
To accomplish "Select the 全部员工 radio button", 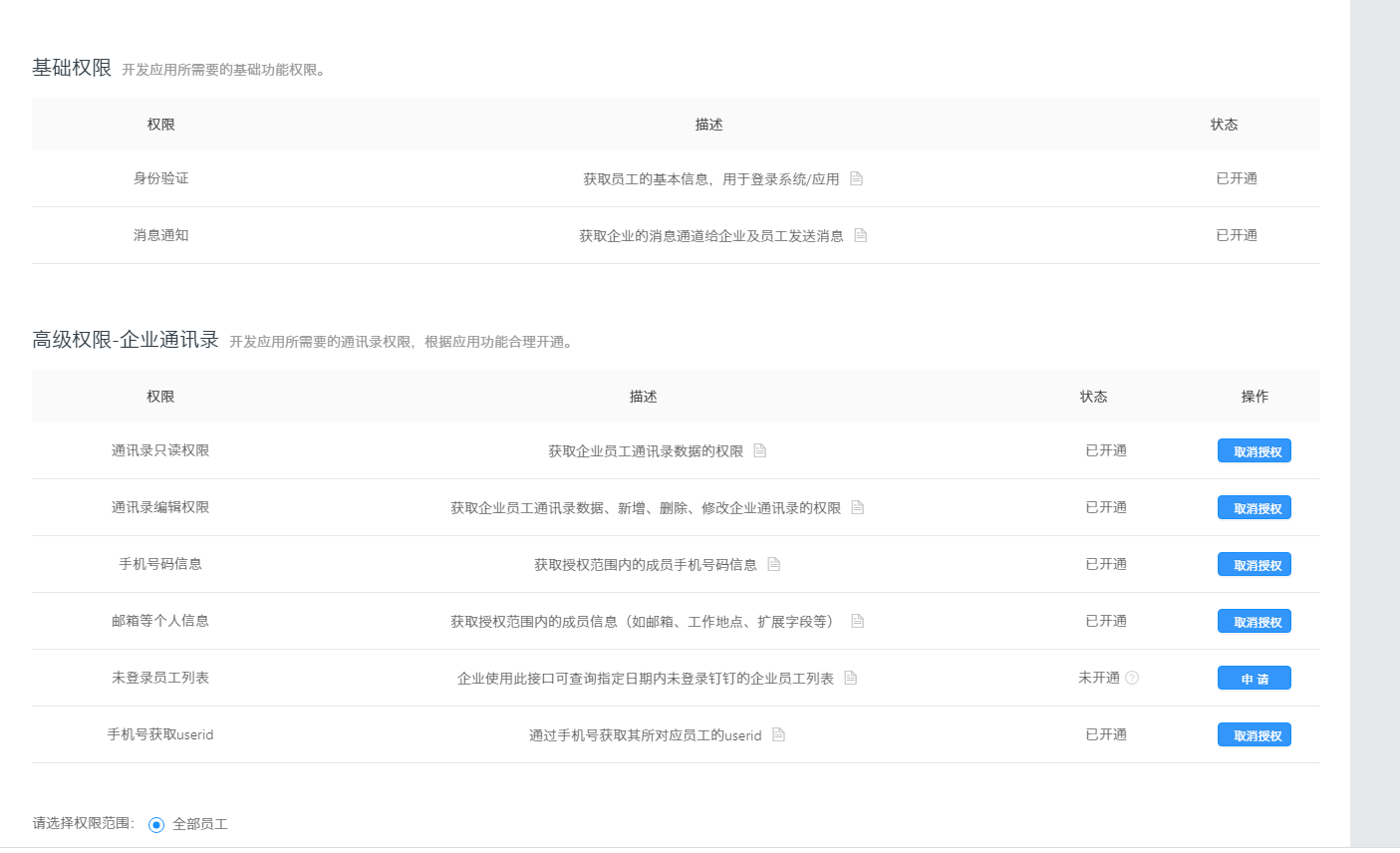I will [154, 824].
